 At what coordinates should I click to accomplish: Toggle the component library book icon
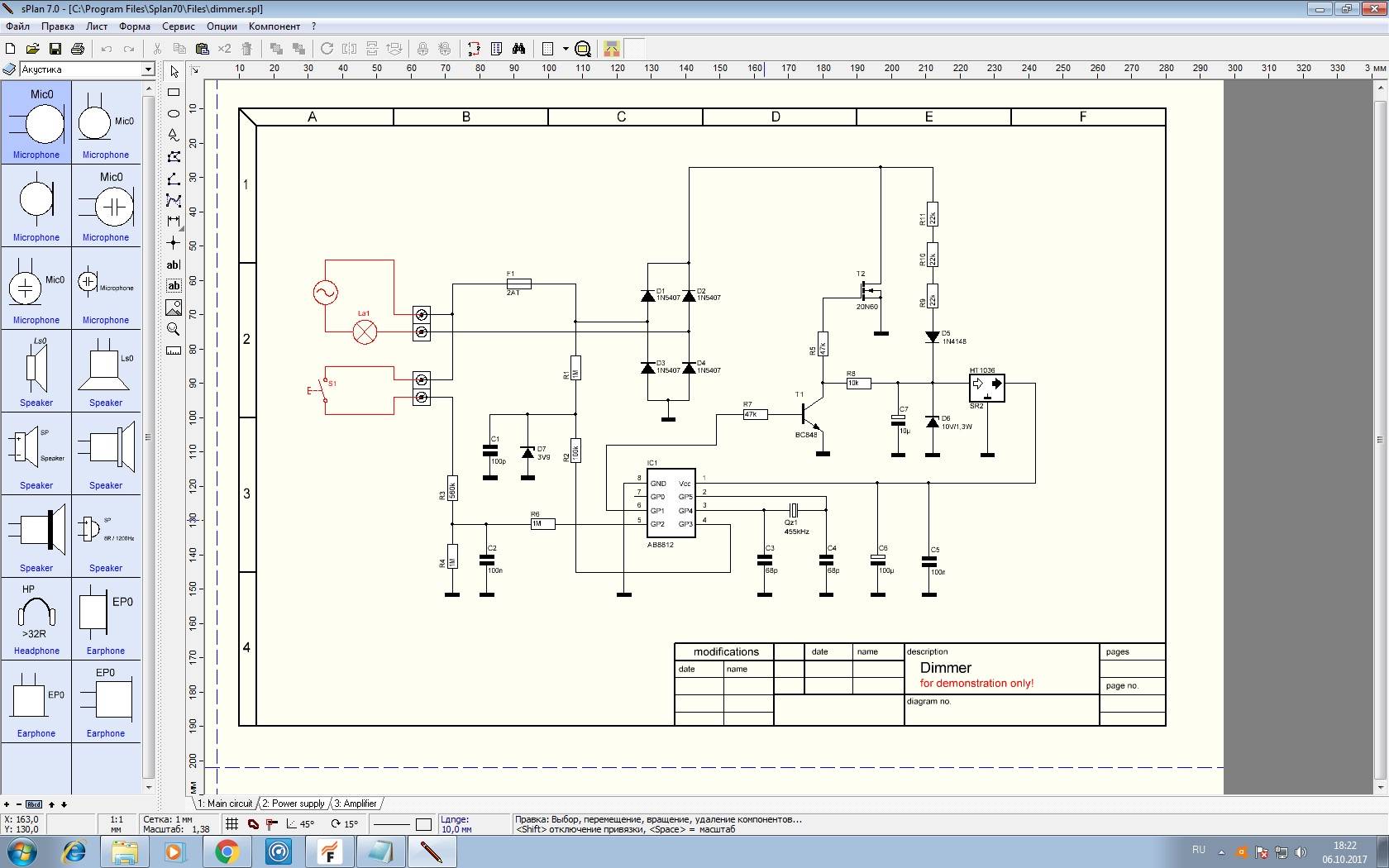9,69
